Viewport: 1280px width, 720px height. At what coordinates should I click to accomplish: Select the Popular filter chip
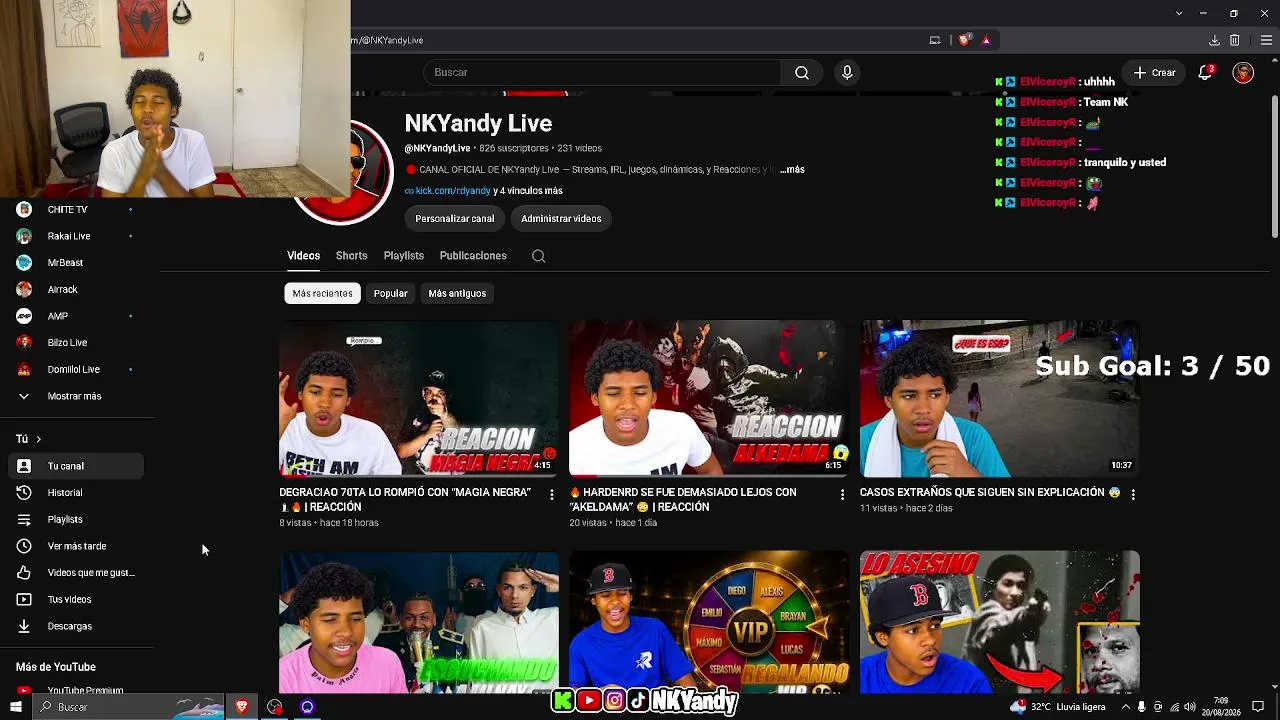[x=390, y=294]
